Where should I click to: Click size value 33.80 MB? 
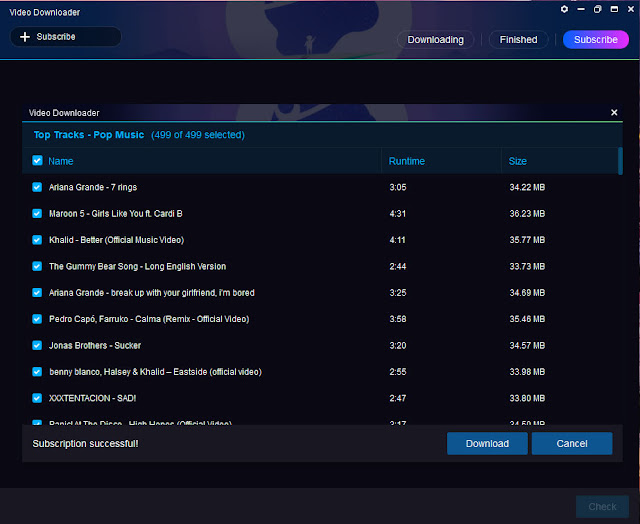527,398
